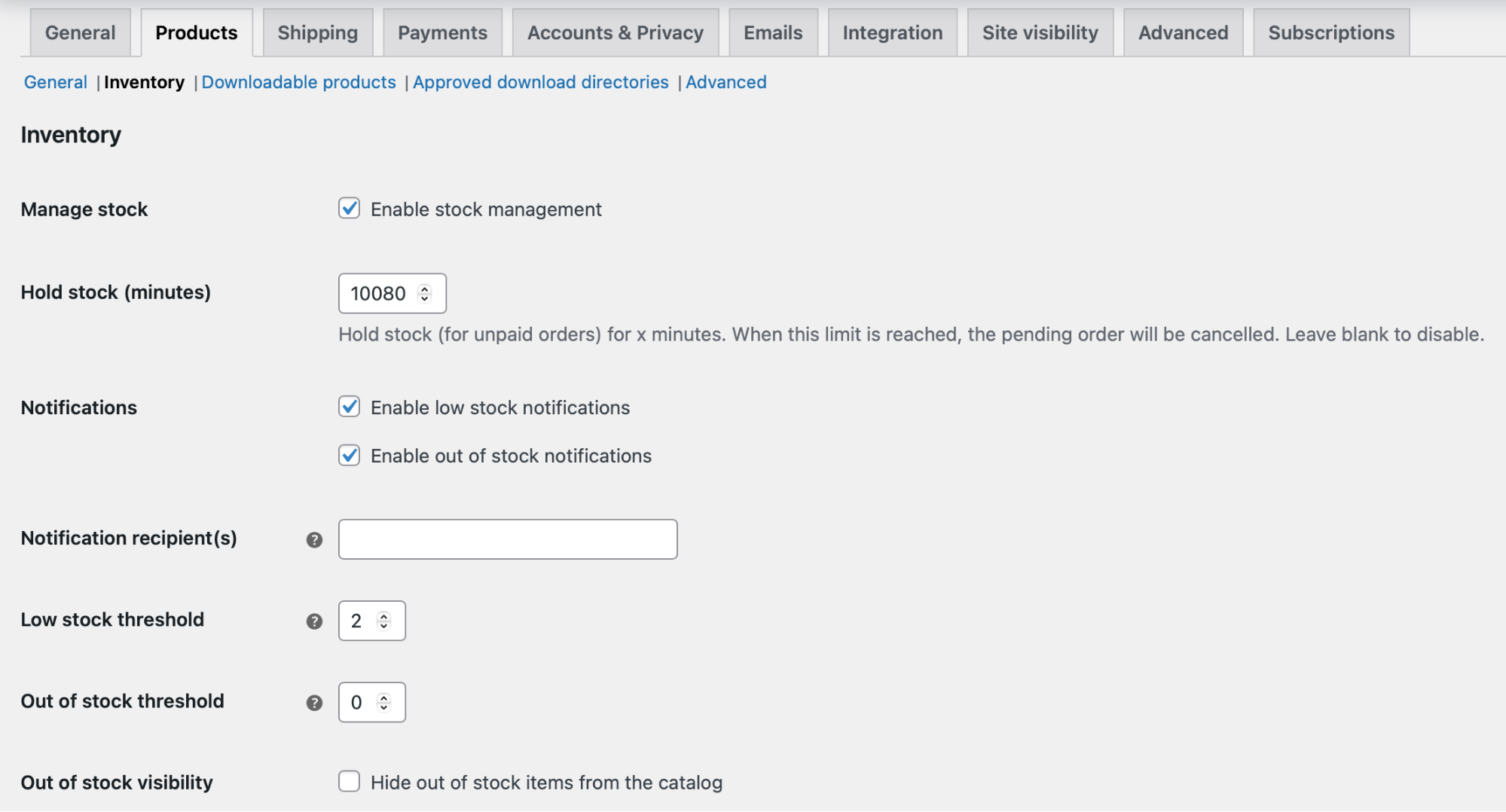Open the Advanced products sub-section link
The height and width of the screenshot is (812, 1506).
click(726, 82)
